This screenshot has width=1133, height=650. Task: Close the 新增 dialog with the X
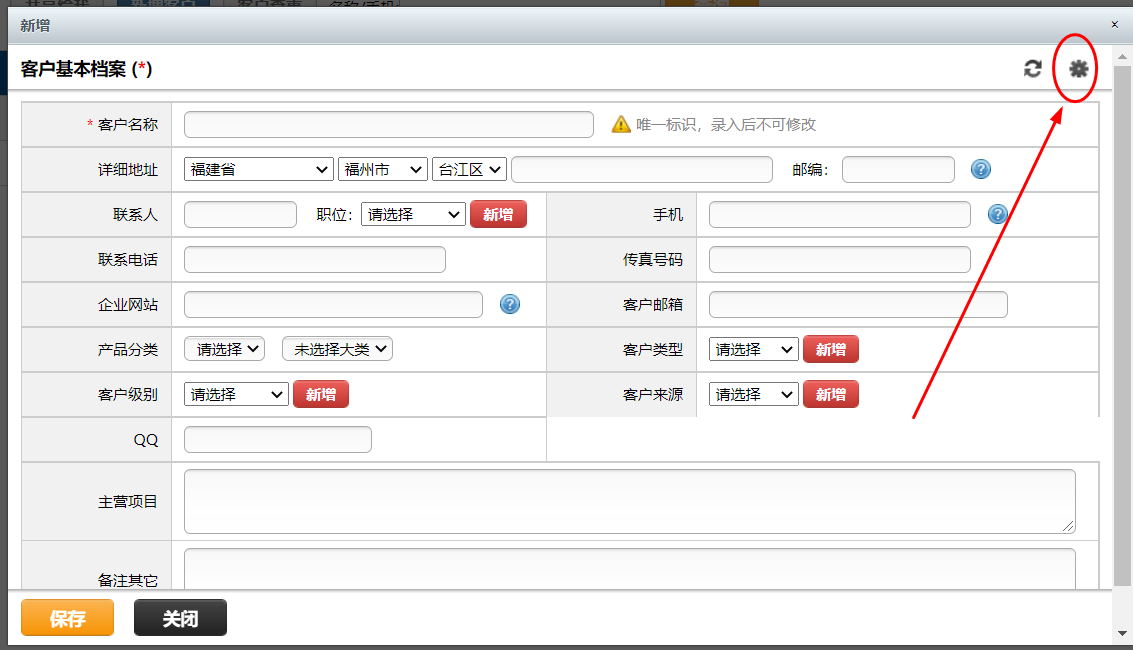[x=1114, y=25]
